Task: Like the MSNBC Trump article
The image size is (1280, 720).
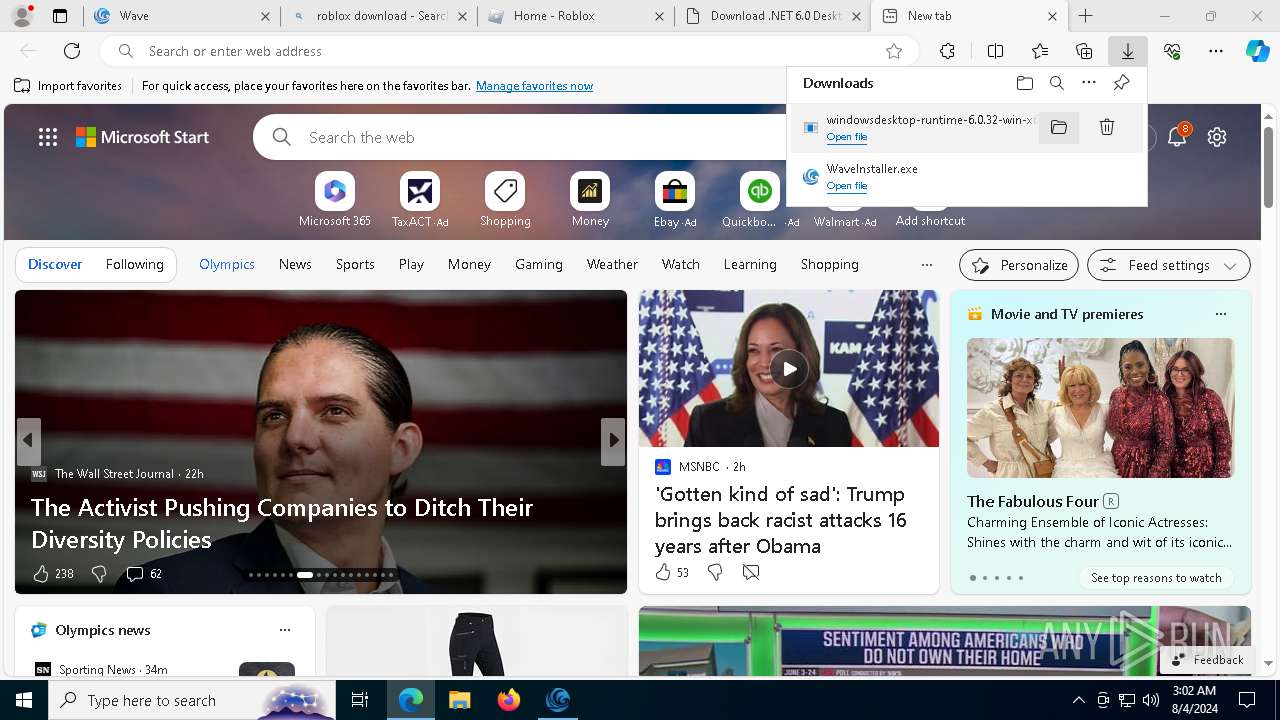Action: 662,572
